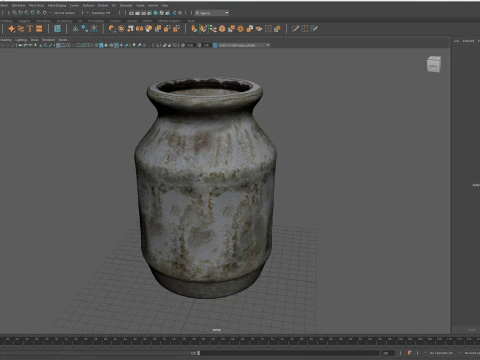This screenshot has width=480, height=360.
Task: Select the pencil Multi-Cut tool on the shelf
Action: point(295,29)
